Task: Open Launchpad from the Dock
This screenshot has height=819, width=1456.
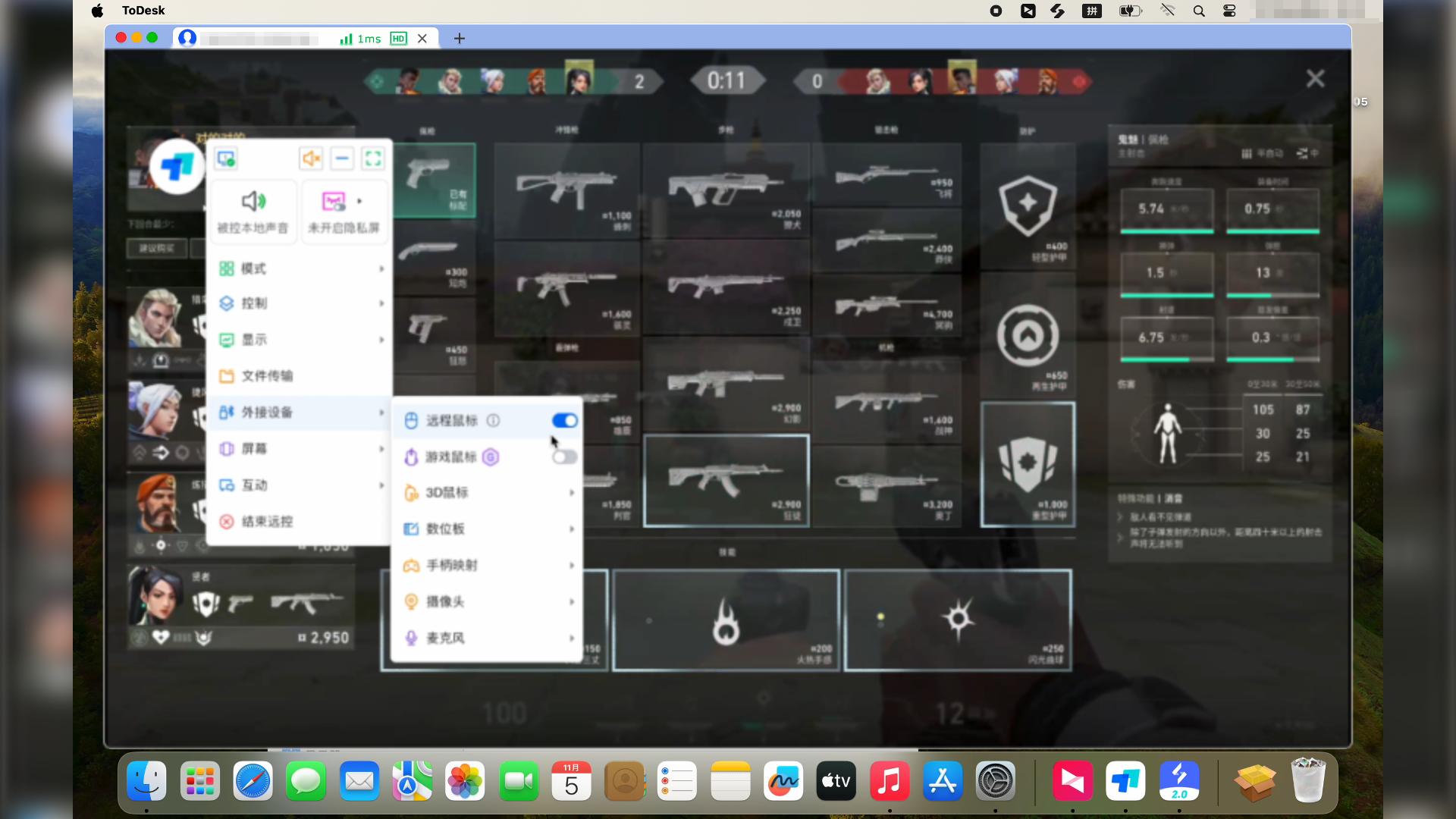Action: point(199,781)
